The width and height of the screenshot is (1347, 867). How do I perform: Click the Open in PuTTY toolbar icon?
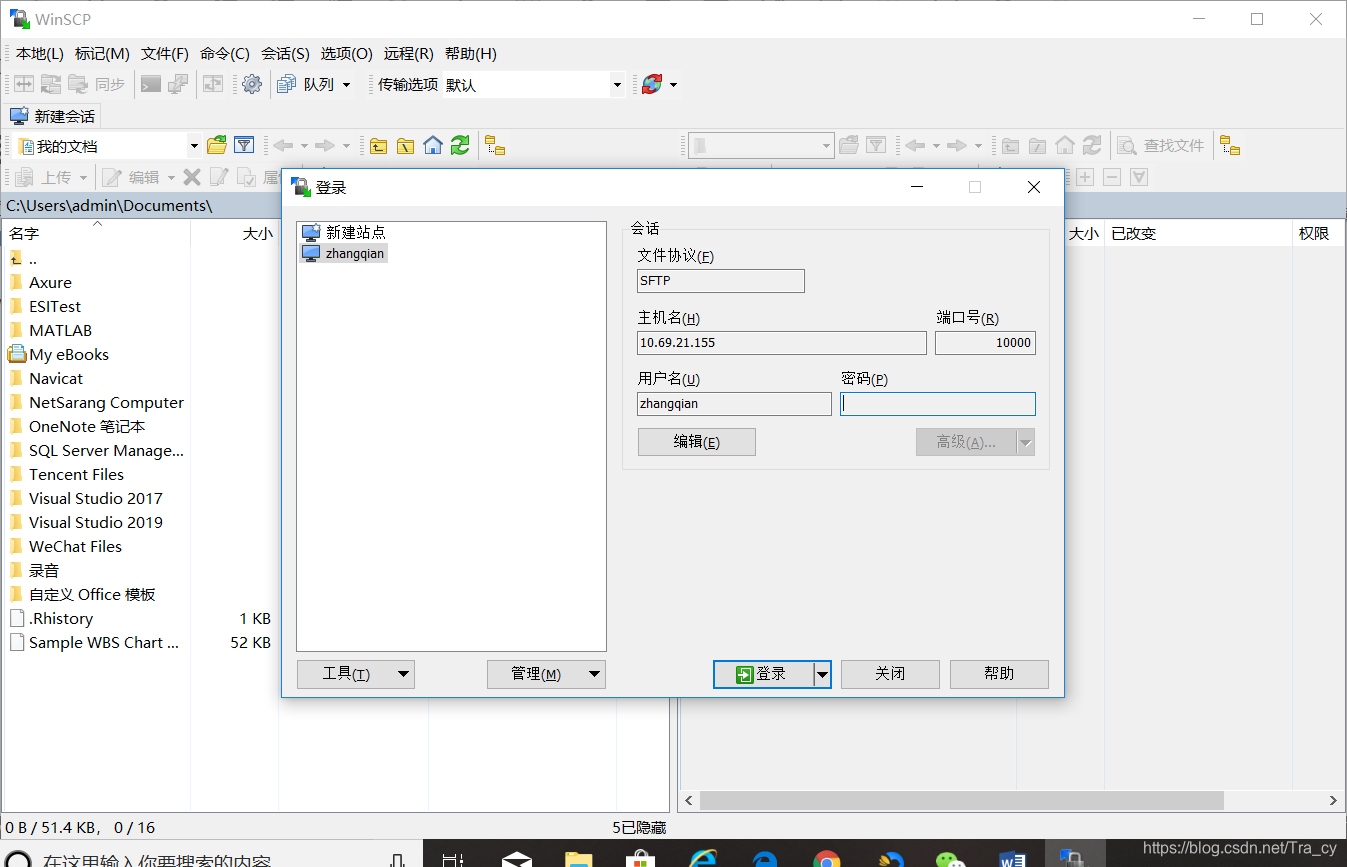coord(178,85)
